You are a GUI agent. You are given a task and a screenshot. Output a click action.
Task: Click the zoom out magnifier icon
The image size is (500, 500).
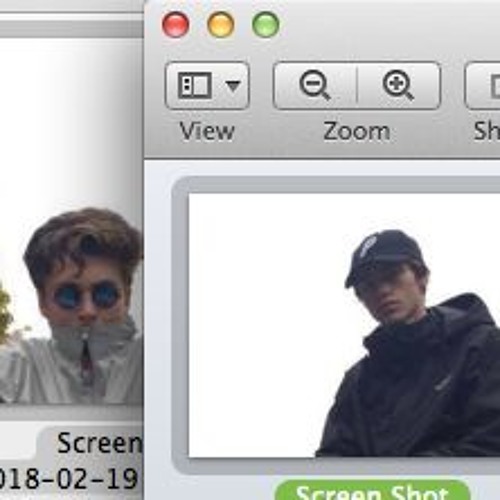(315, 85)
